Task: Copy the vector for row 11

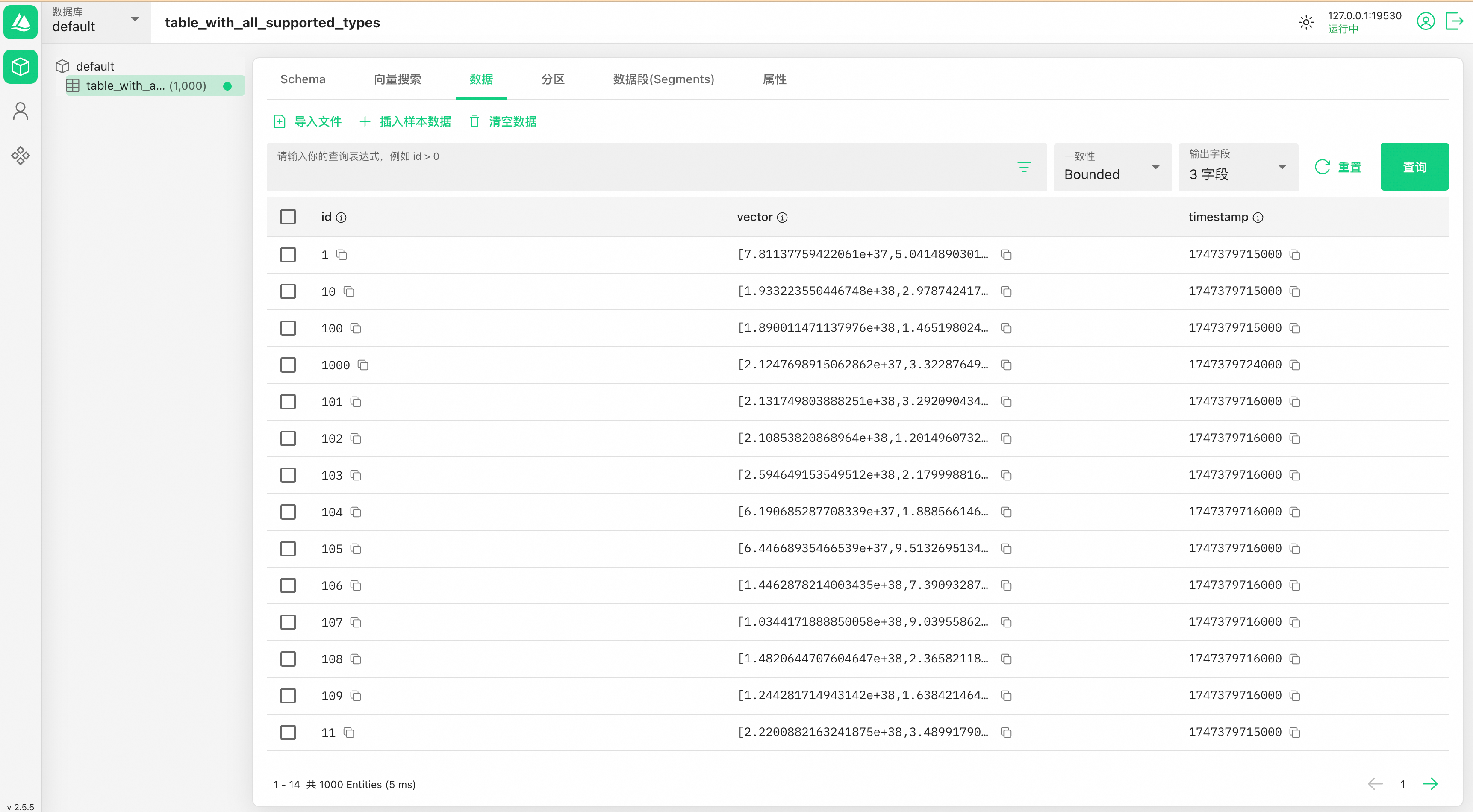Action: pyautogui.click(x=1006, y=733)
